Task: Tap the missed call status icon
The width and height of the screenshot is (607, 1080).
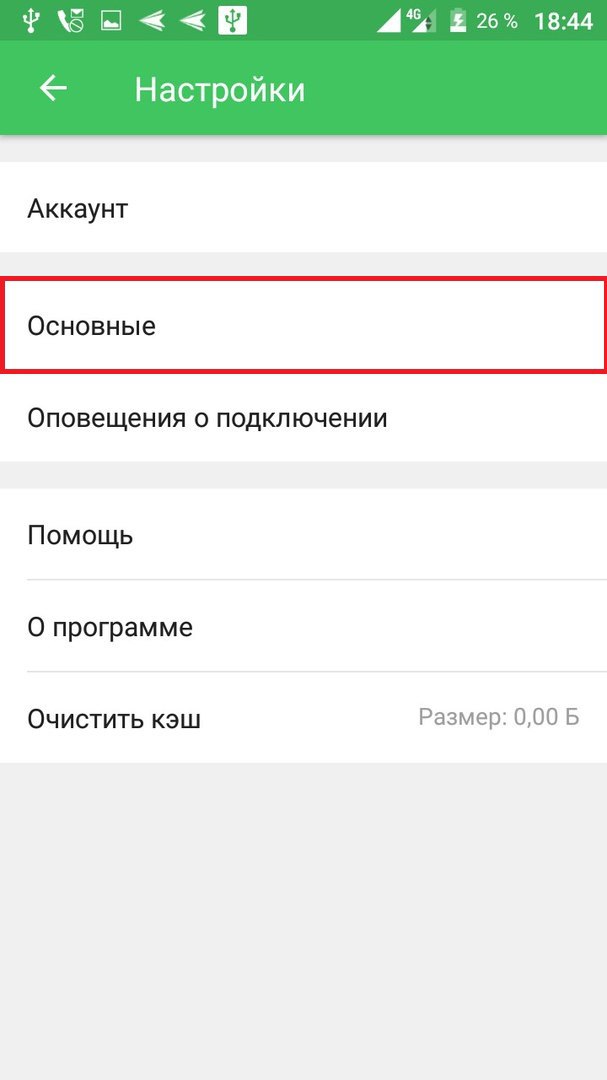Action: click(71, 20)
